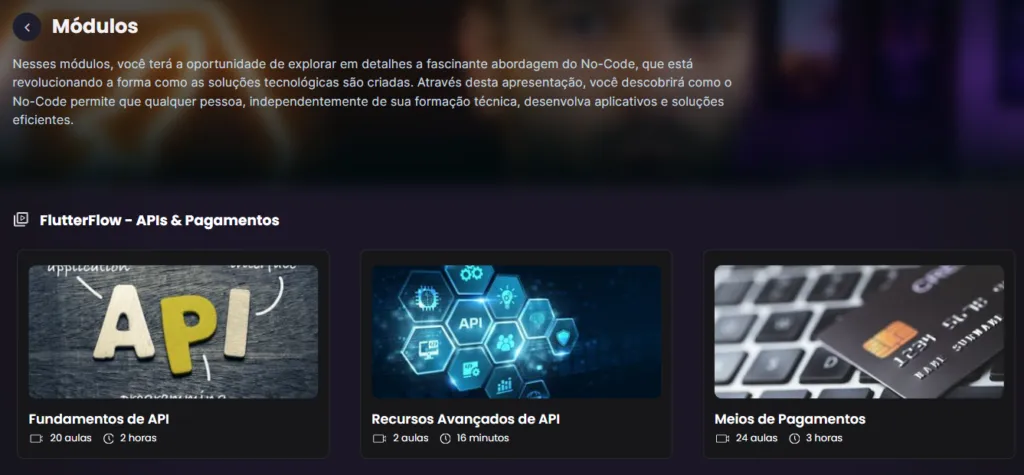
Task: Click the clock icon beside 2 horas
Action: pyautogui.click(x=108, y=438)
